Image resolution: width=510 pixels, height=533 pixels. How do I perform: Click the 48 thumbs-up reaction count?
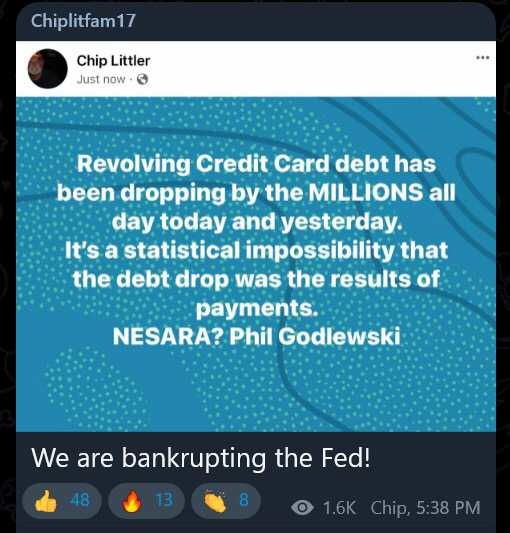(x=80, y=500)
